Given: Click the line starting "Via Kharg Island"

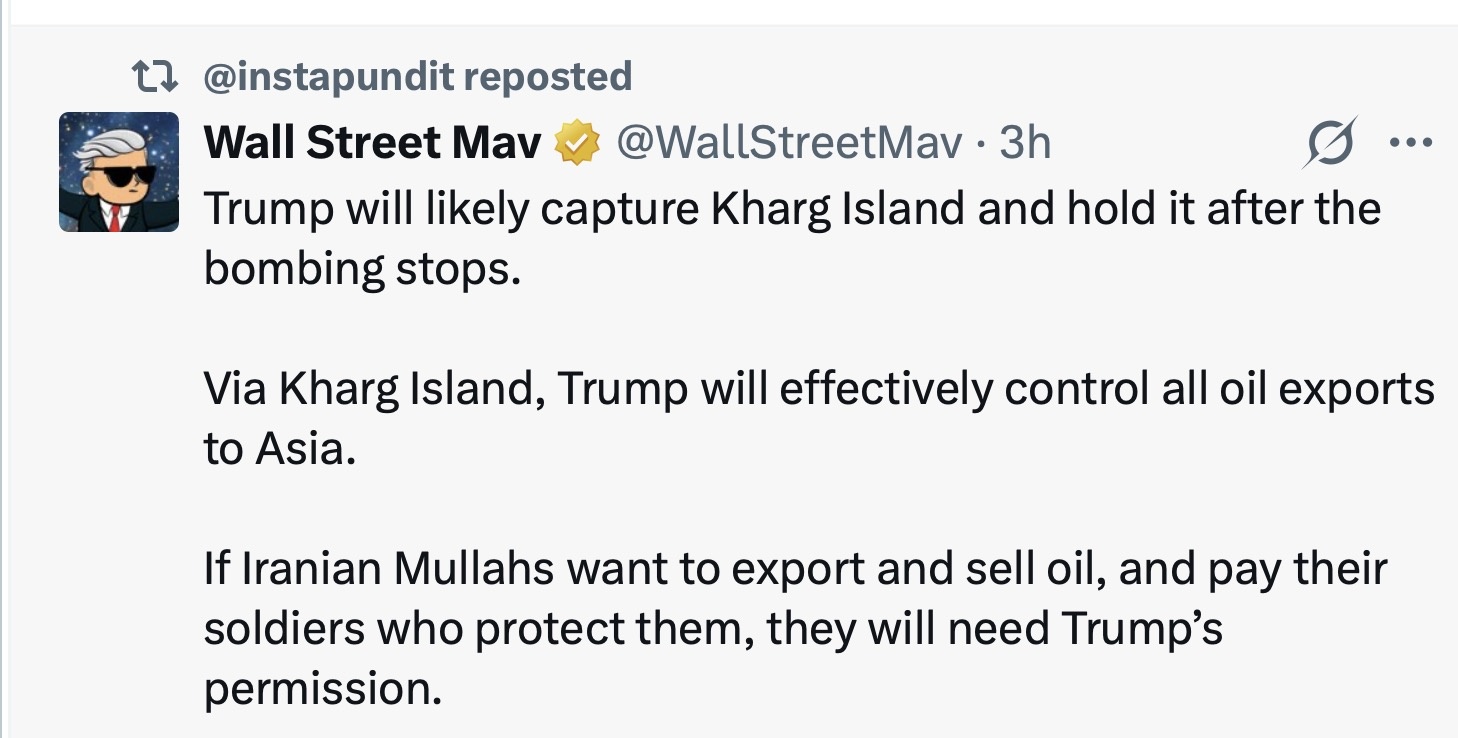Looking at the screenshot, I should tap(819, 388).
